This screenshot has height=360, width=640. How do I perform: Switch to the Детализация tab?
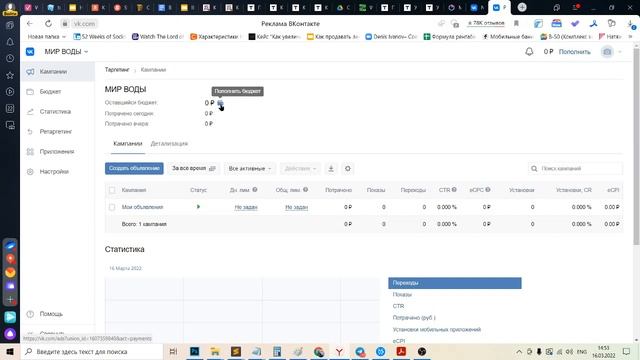(169, 144)
